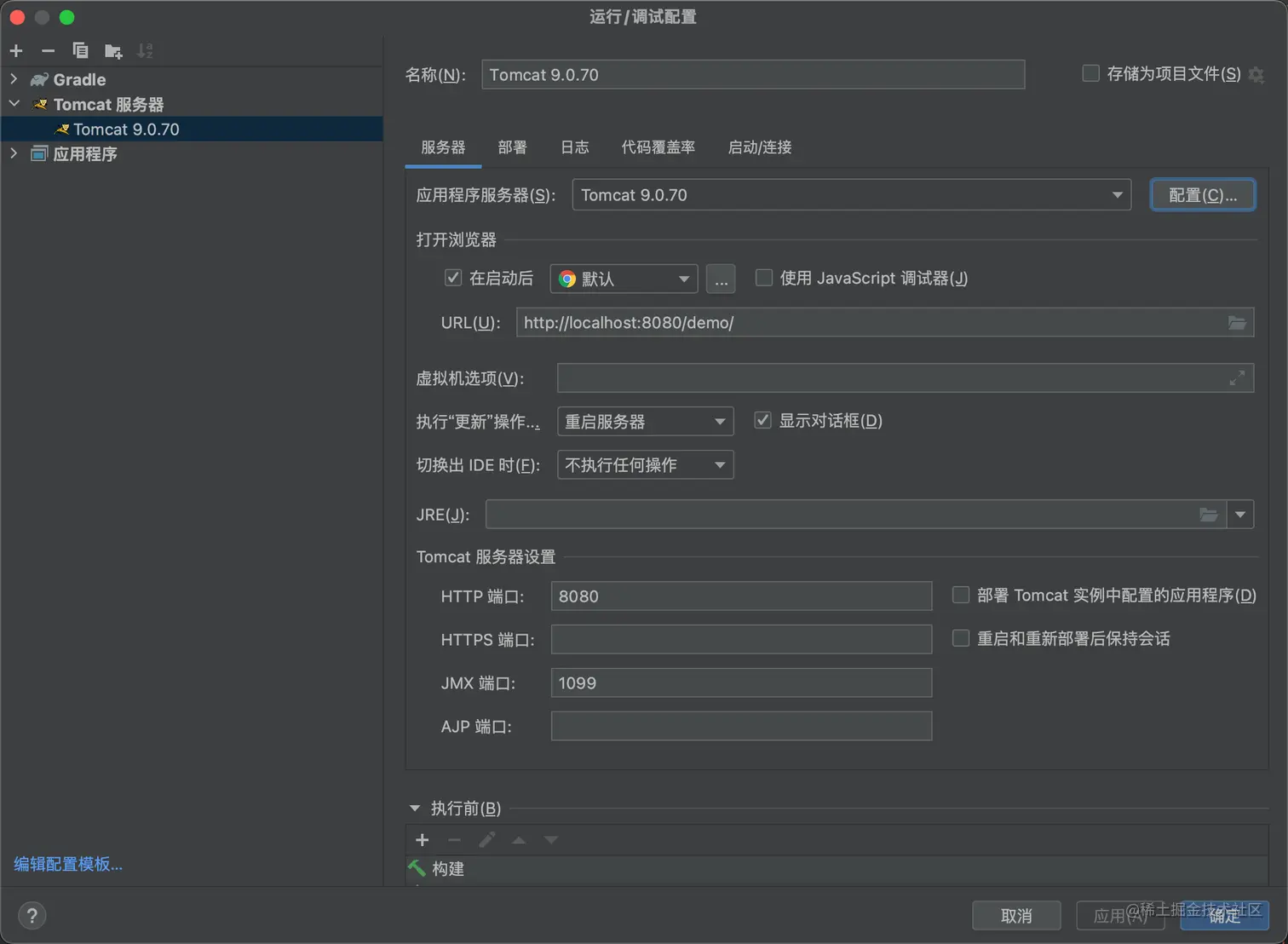Image resolution: width=1288 pixels, height=944 pixels.
Task: Enable 使用 JavaScript 调试器 checkbox
Action: [x=764, y=278]
